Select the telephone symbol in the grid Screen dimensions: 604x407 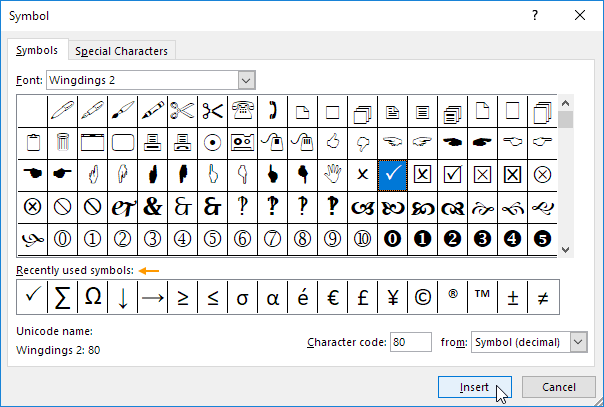pos(242,110)
